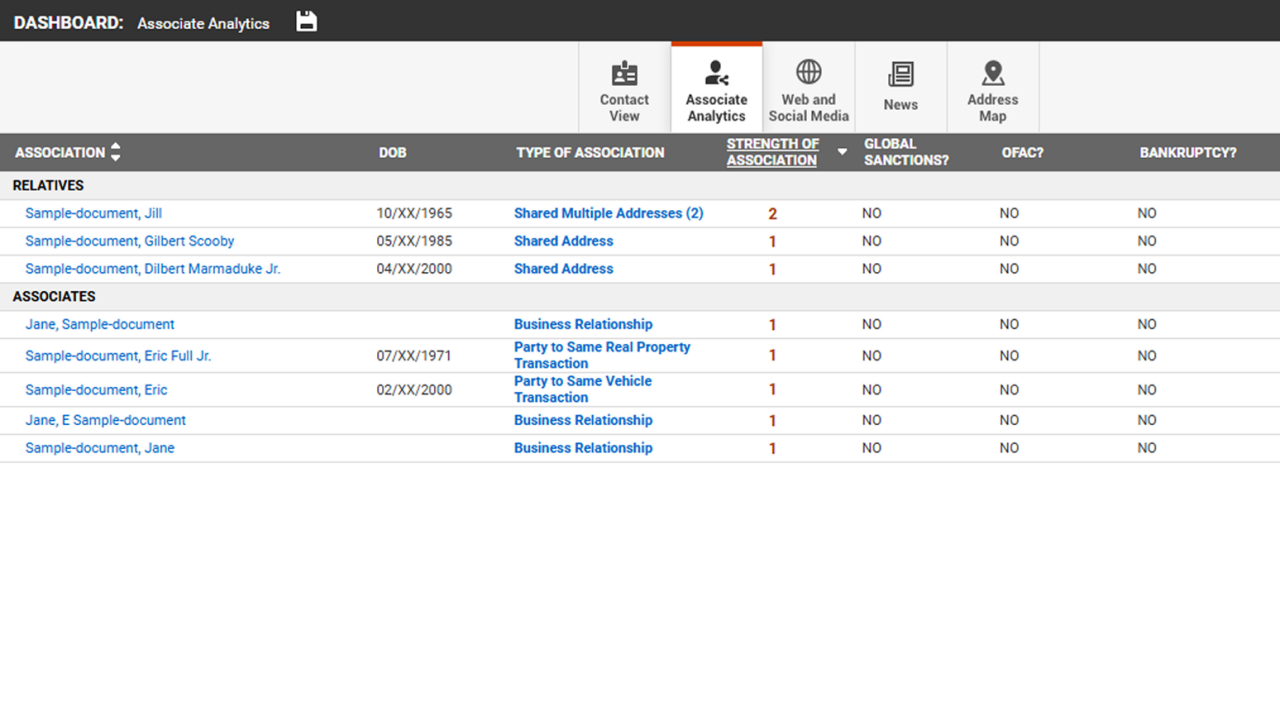Viewport: 1280px width, 721px height.
Task: Open associate Jane, Sample-document
Action: click(x=100, y=324)
